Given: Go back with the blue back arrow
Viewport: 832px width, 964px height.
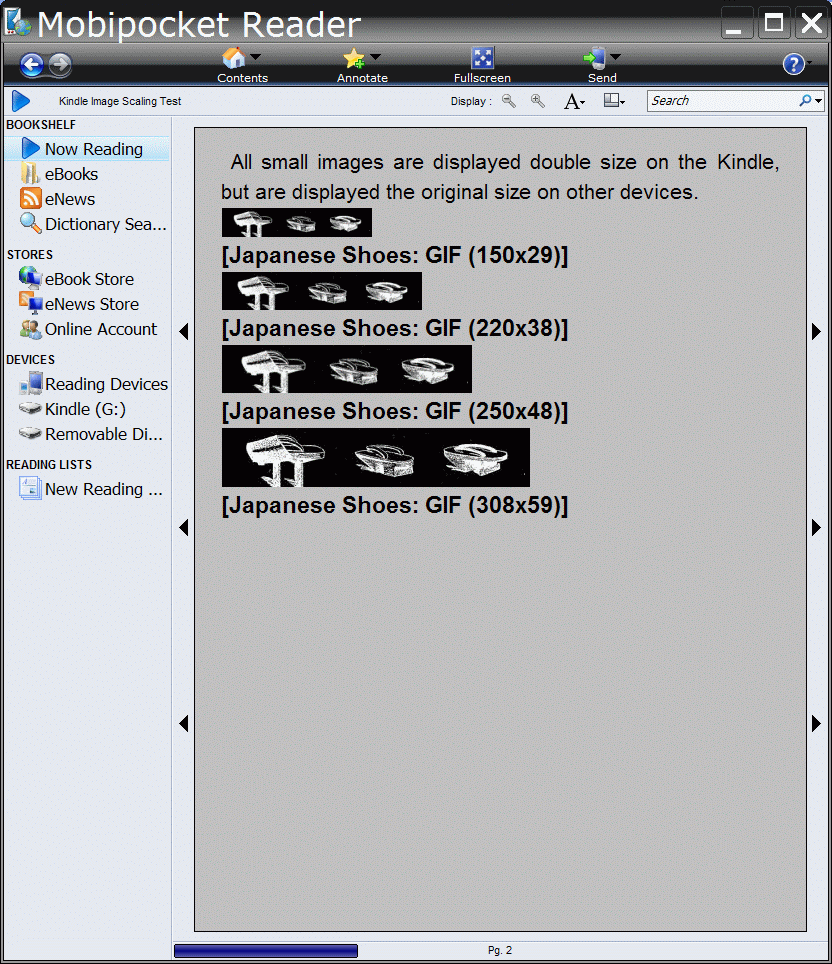Looking at the screenshot, I should click(x=31, y=65).
